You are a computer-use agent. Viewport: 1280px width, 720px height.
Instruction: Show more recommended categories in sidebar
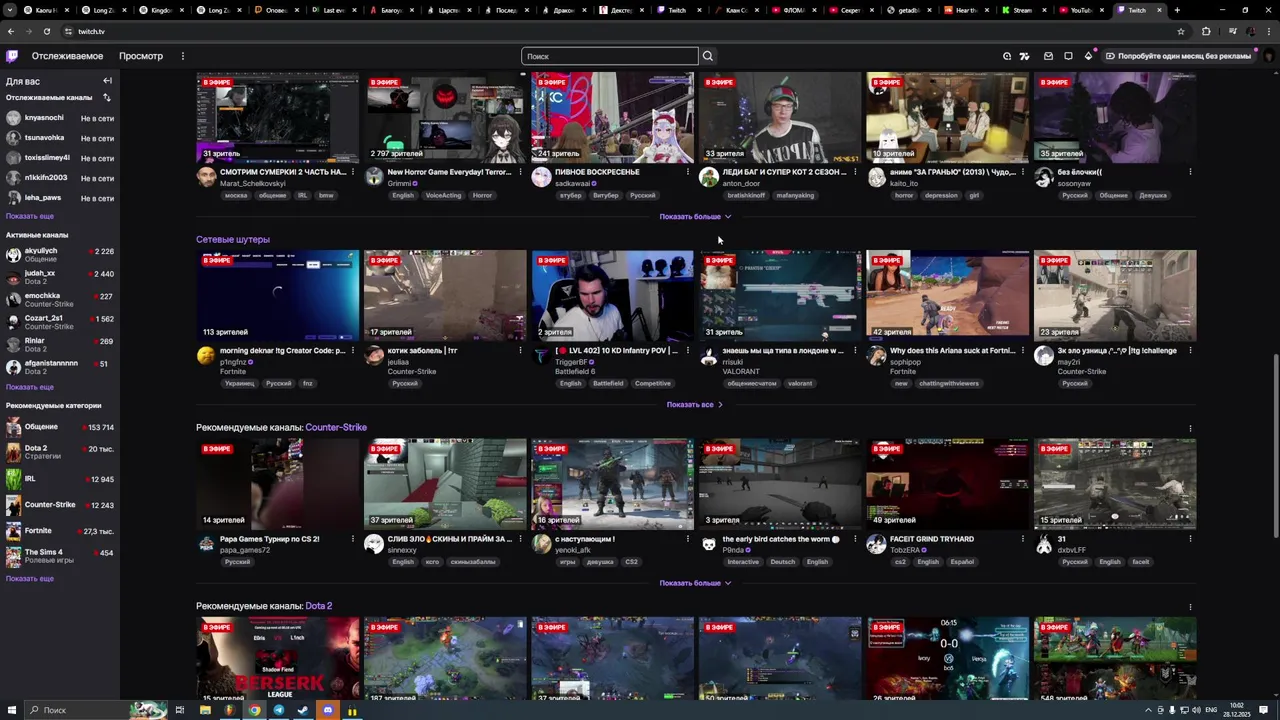30,579
